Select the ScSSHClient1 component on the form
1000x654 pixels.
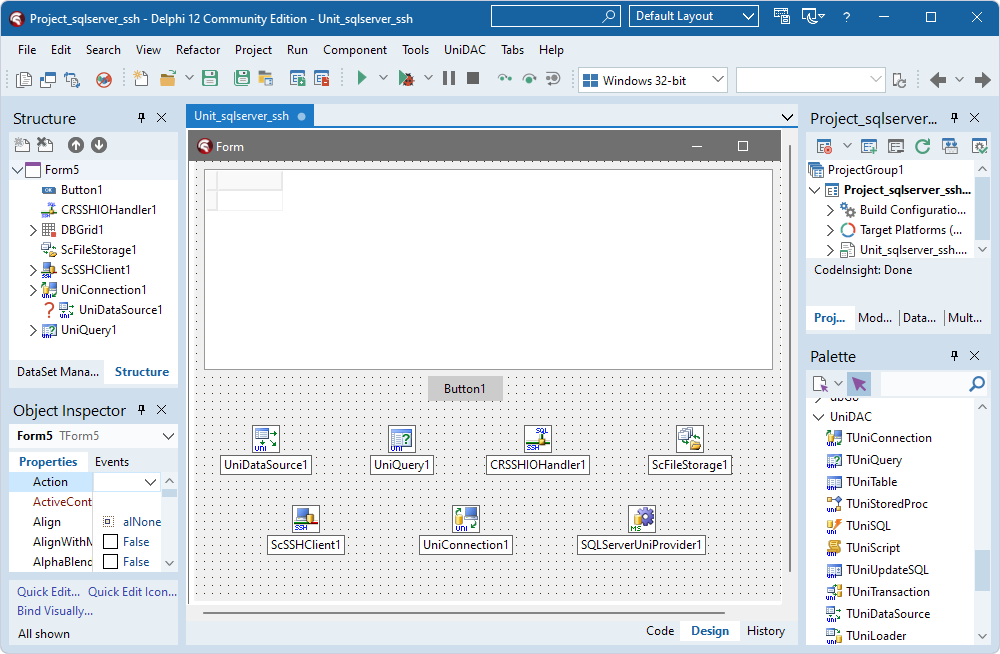(307, 520)
